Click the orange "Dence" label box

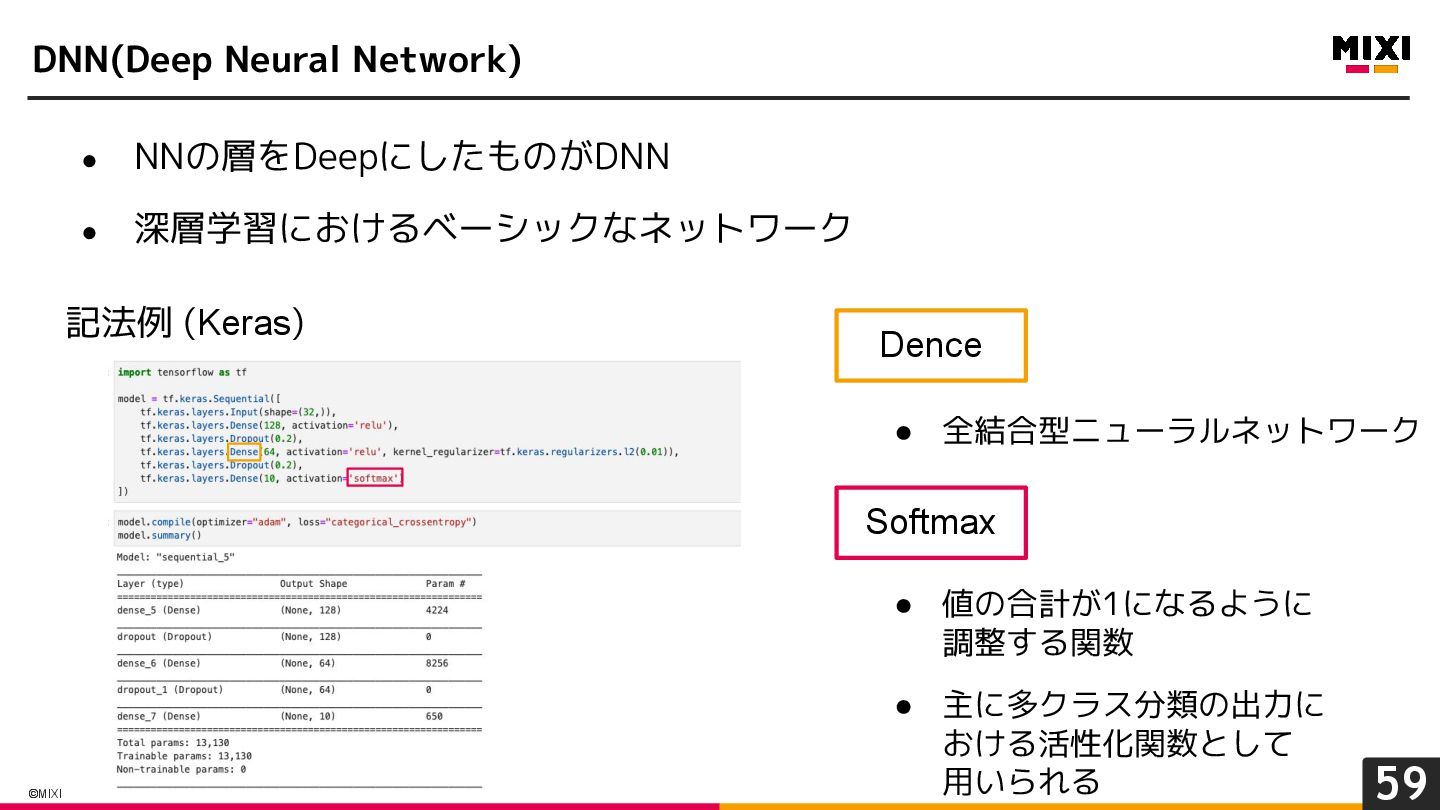click(x=931, y=345)
